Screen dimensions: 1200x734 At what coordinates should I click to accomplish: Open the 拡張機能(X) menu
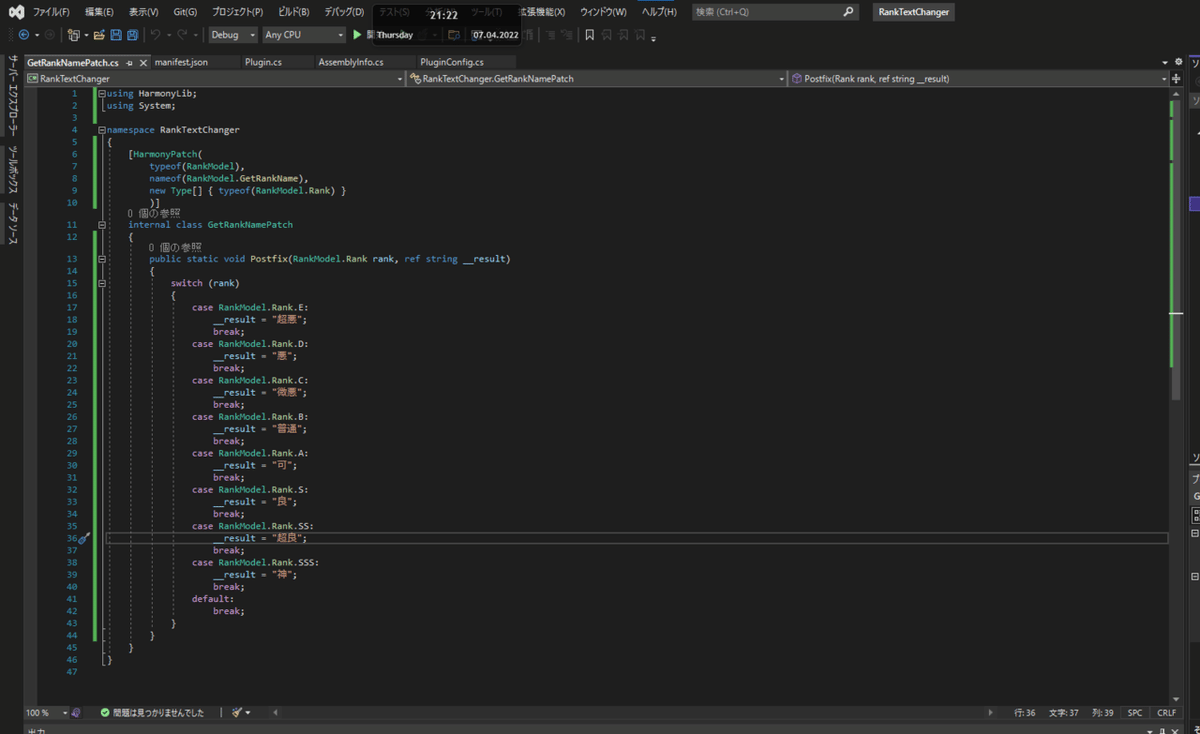[541, 12]
